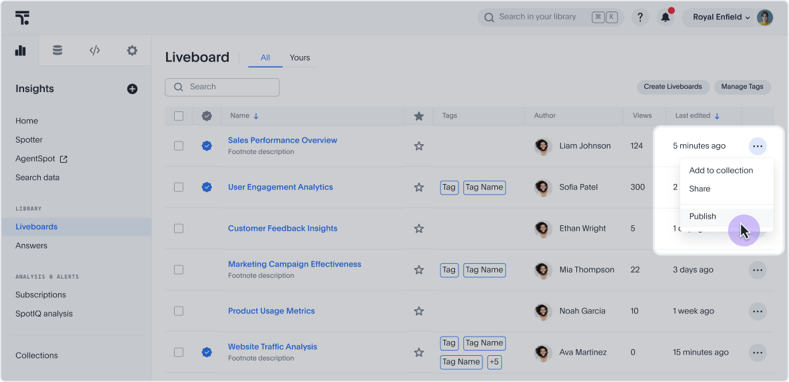The width and height of the screenshot is (789, 382).
Task: Check the Product Usage Metrics row checkbox
Action: click(x=179, y=311)
